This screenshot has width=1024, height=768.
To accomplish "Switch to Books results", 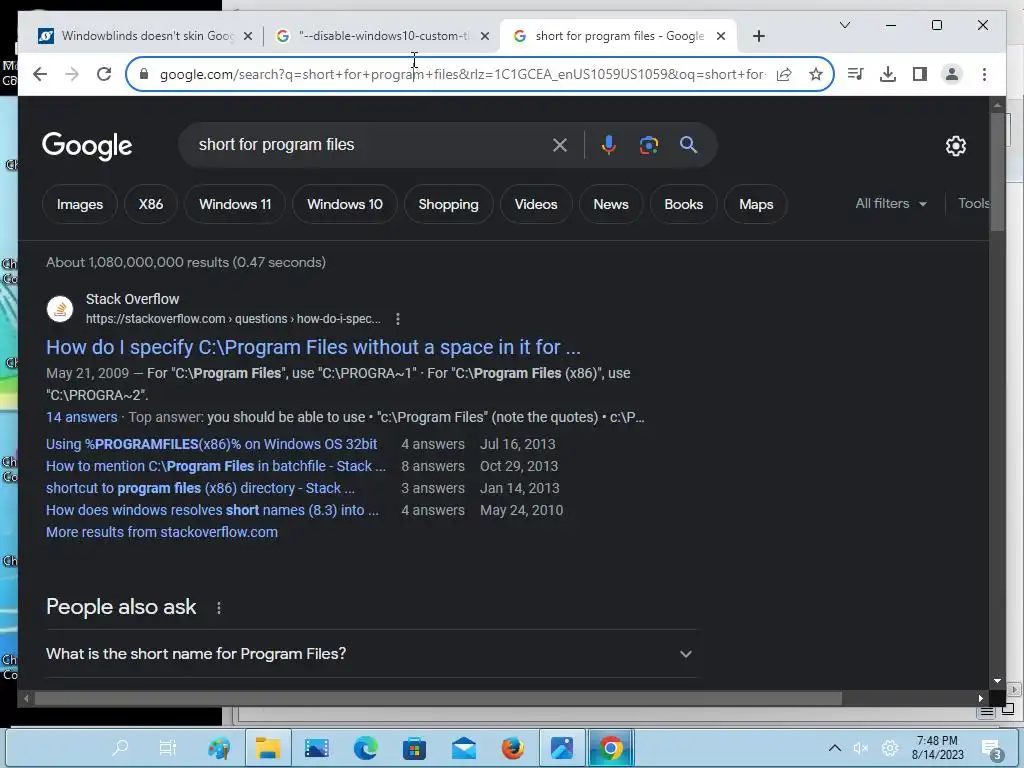I will [x=684, y=204].
